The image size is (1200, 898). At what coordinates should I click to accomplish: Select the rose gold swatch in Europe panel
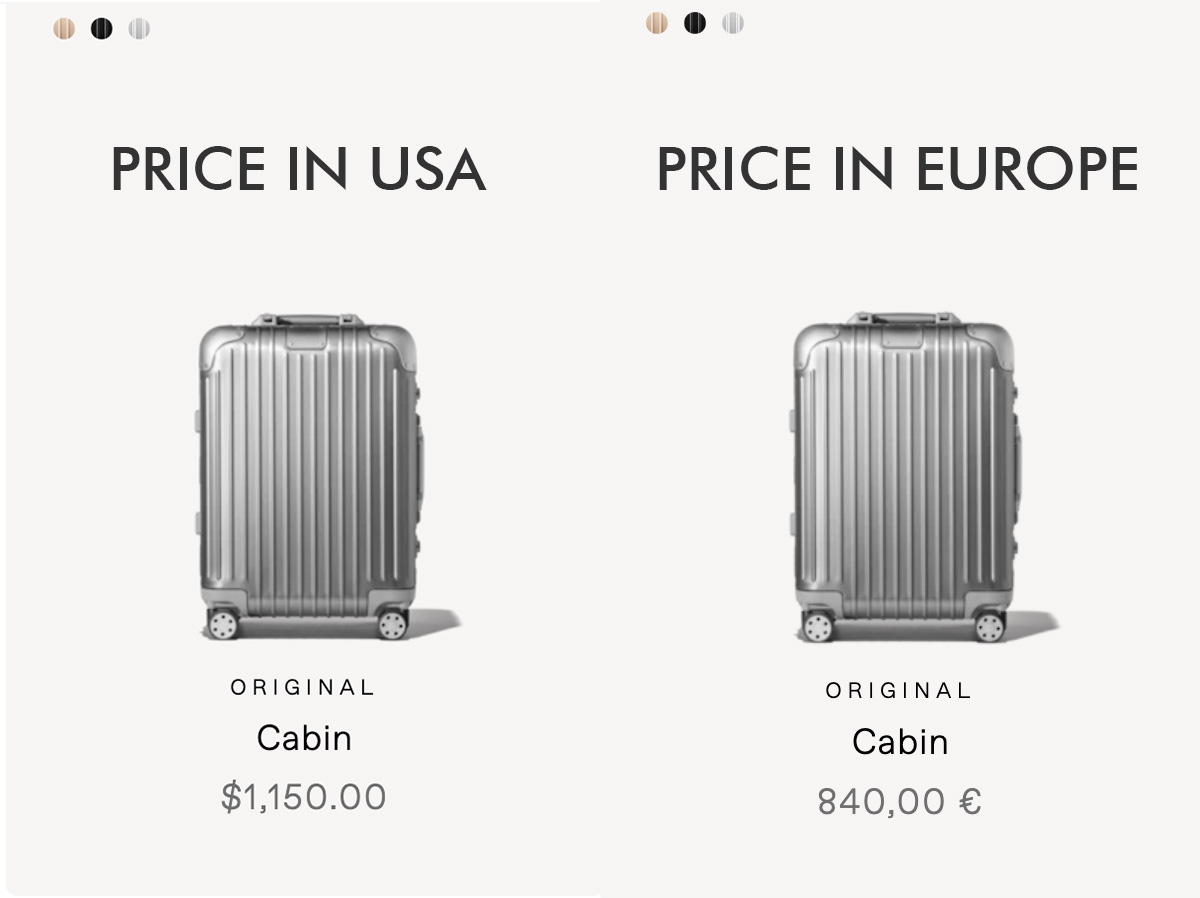click(x=656, y=23)
